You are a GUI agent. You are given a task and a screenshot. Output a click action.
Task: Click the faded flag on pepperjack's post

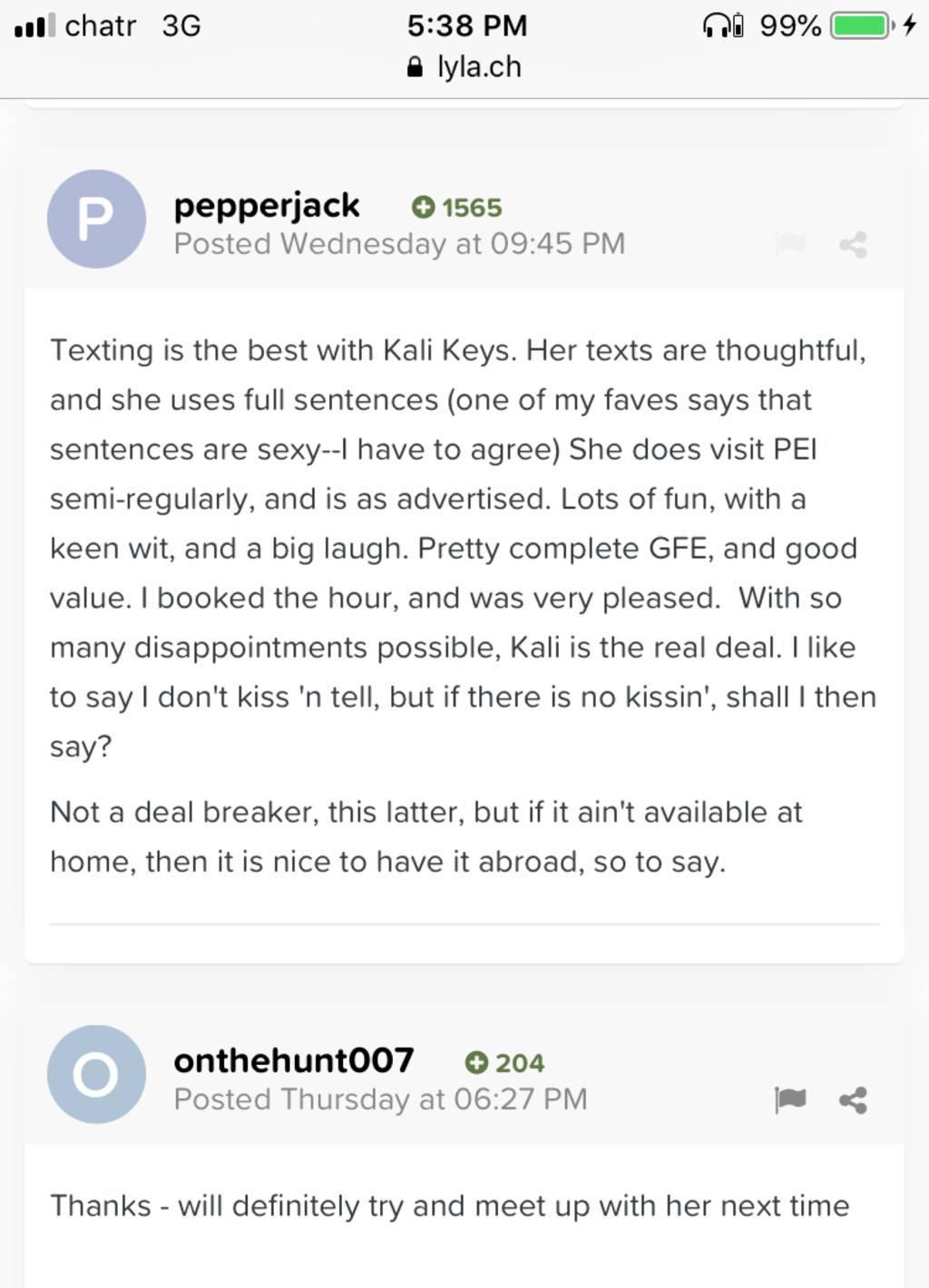[790, 244]
